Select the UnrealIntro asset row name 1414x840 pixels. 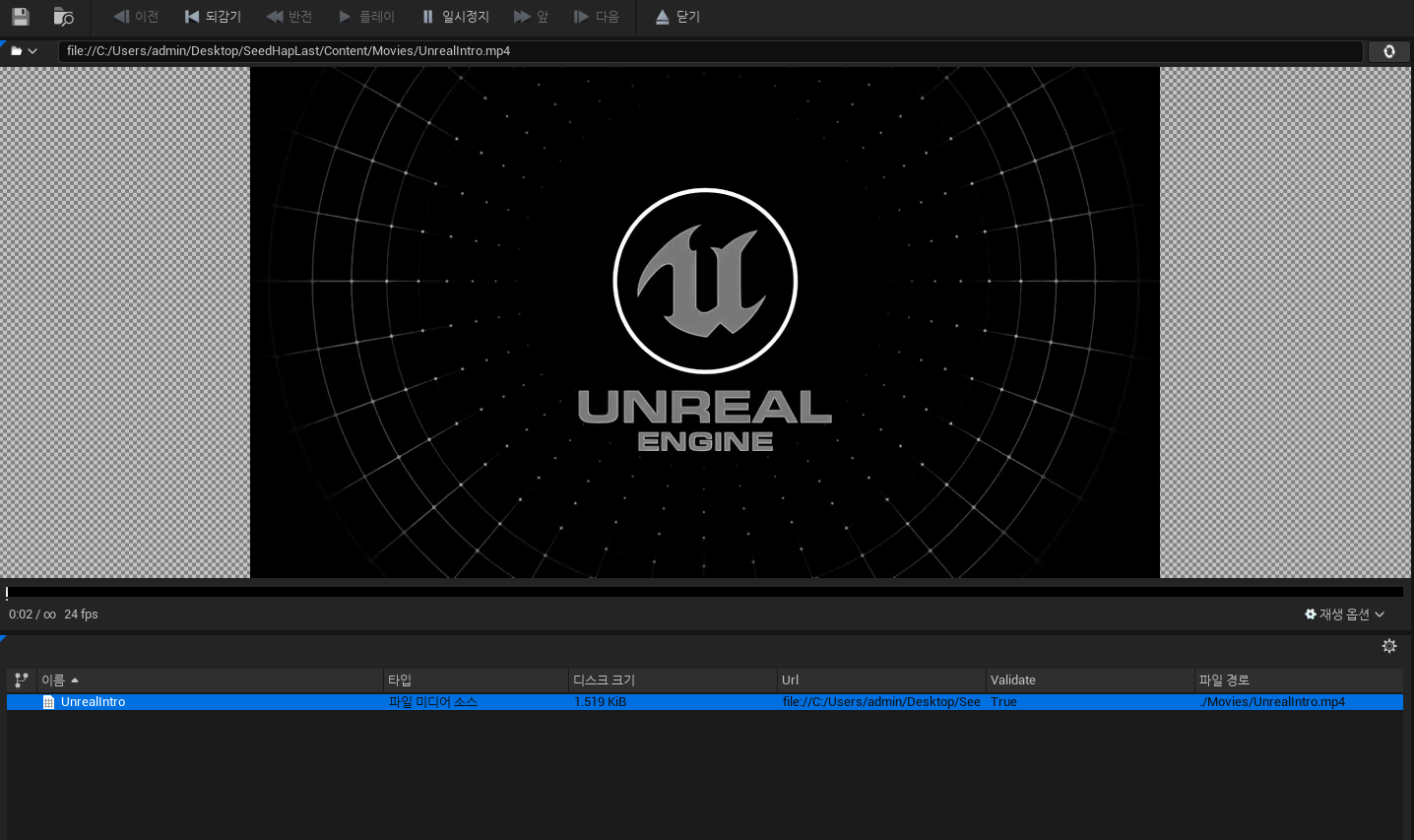93,702
